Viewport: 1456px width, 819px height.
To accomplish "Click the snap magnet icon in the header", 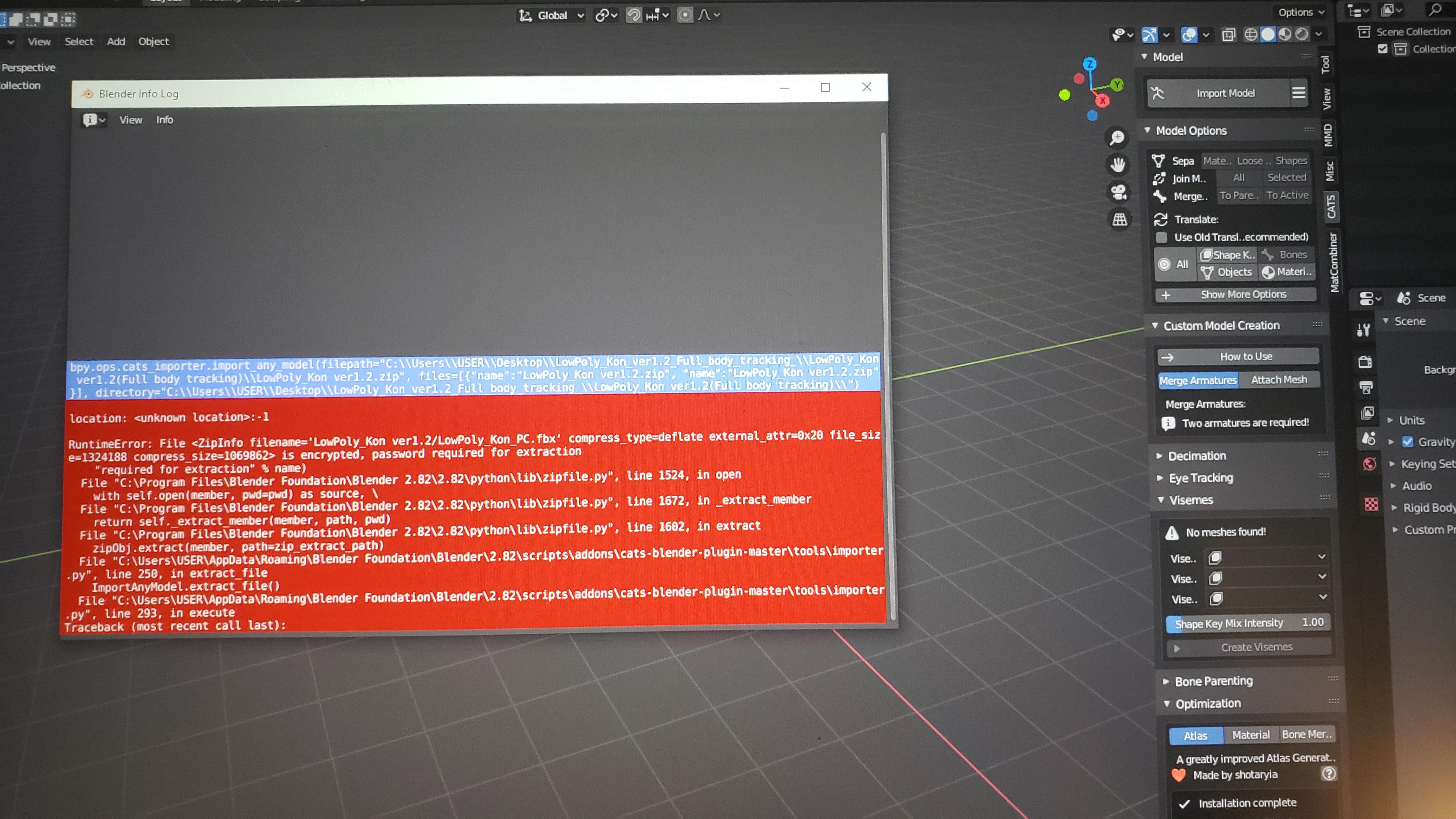I will [x=634, y=15].
